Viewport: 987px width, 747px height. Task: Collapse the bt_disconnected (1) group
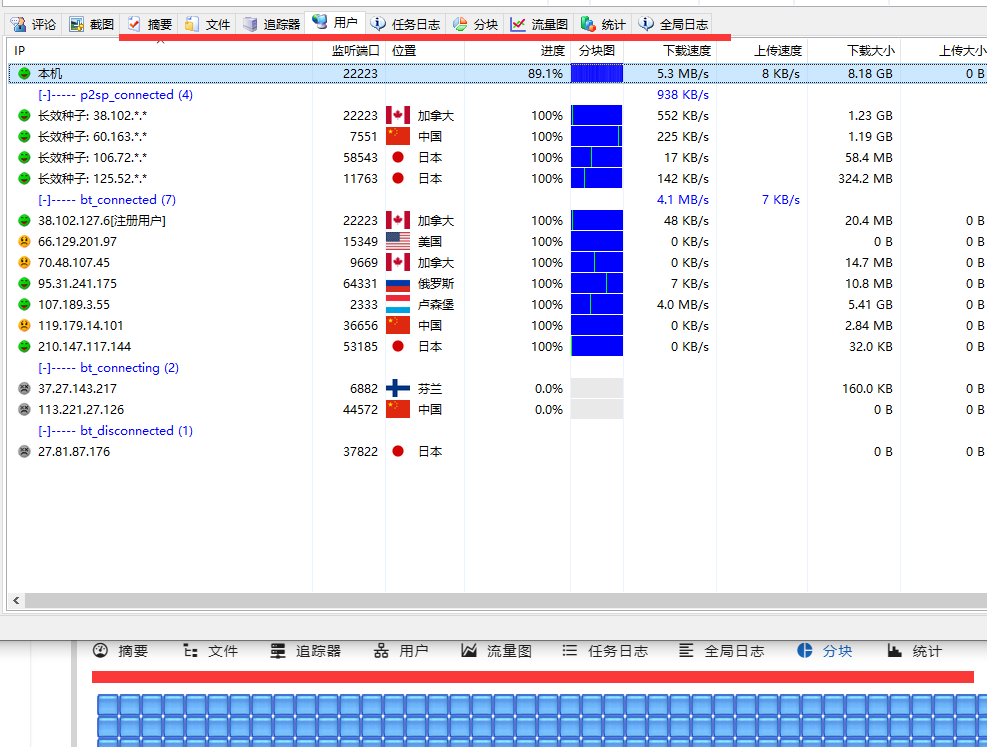tap(45, 431)
